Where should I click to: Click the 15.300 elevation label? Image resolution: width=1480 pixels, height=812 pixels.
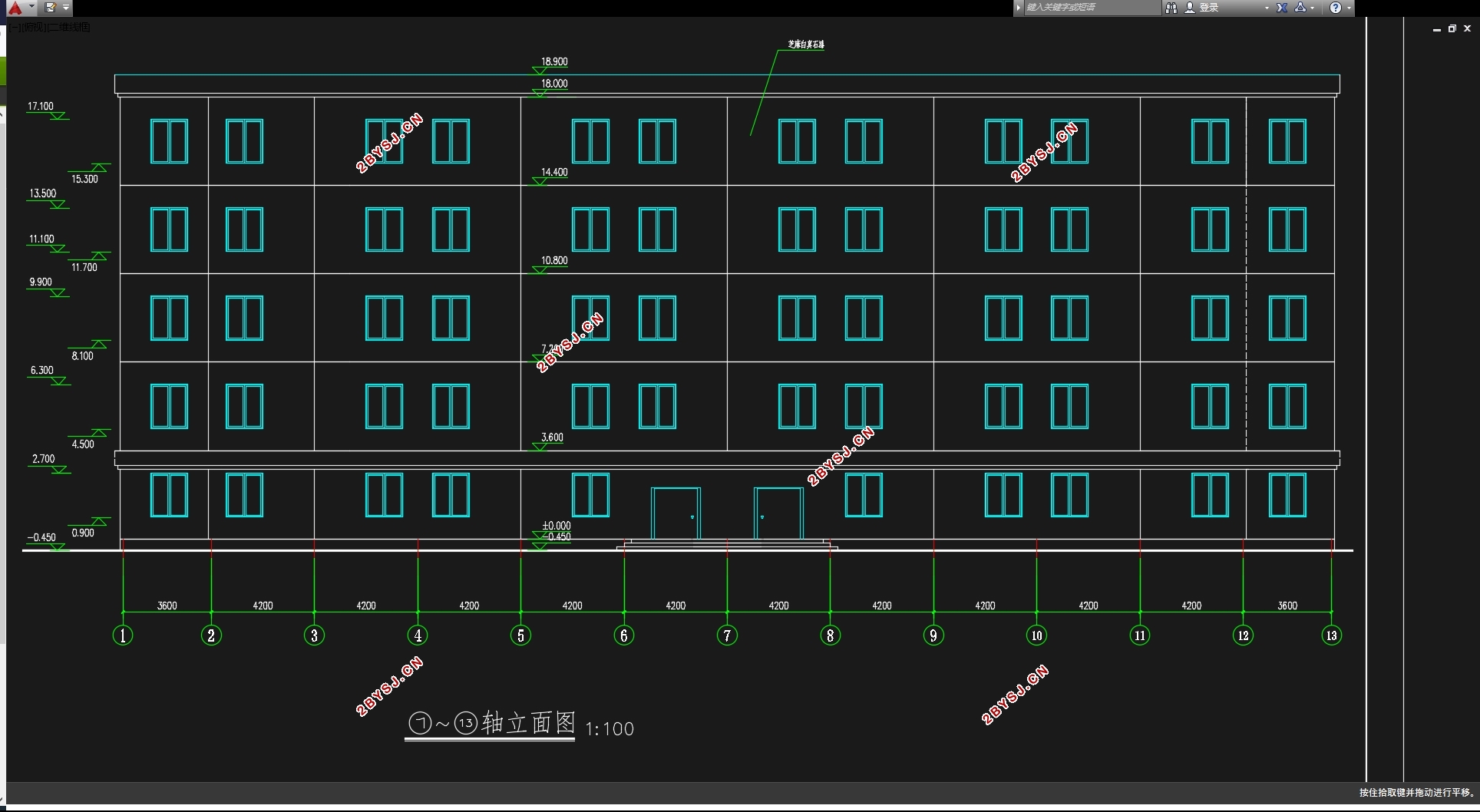(84, 179)
